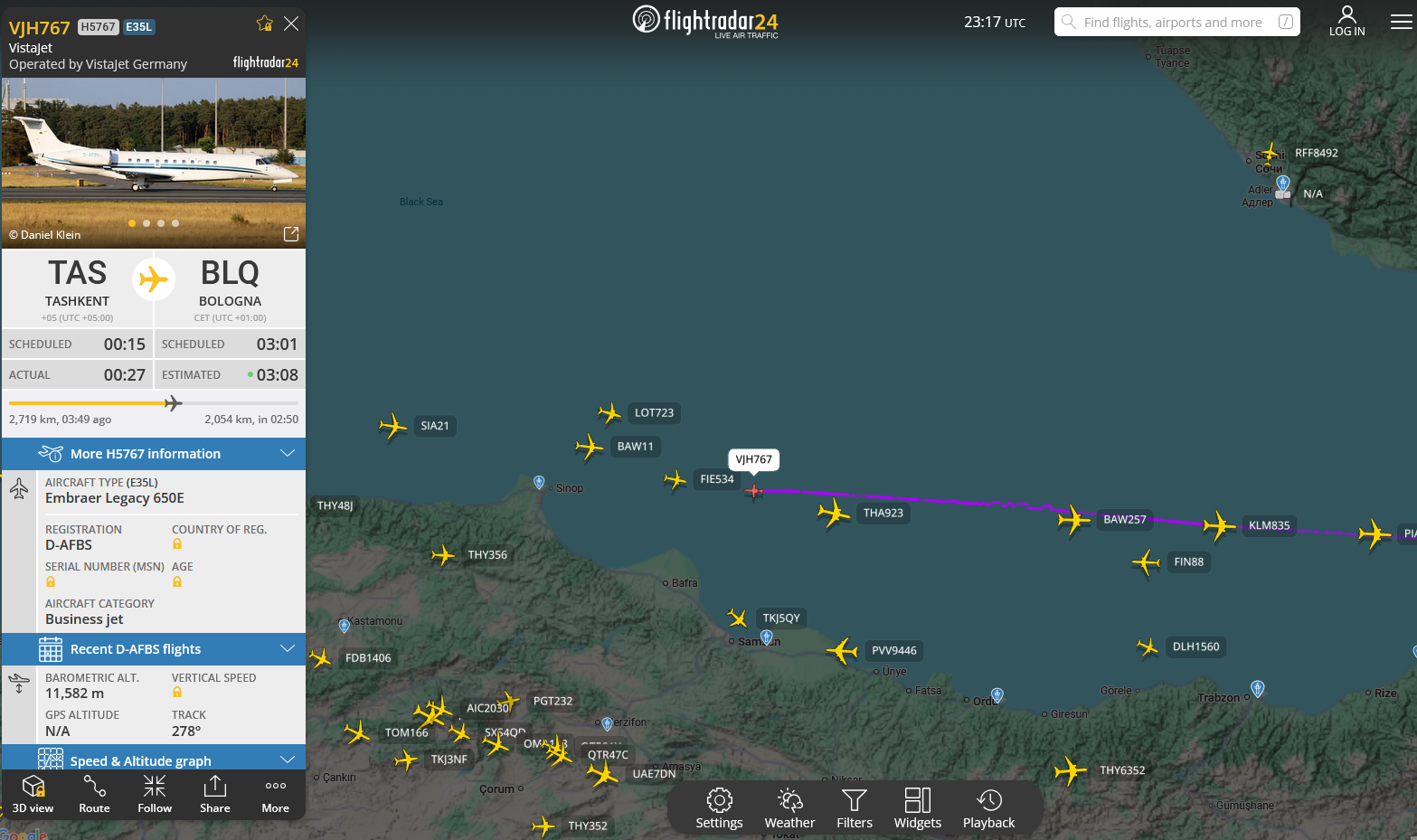Select the THY352 aircraft on map
This screenshot has height=840, width=1417.
(543, 826)
